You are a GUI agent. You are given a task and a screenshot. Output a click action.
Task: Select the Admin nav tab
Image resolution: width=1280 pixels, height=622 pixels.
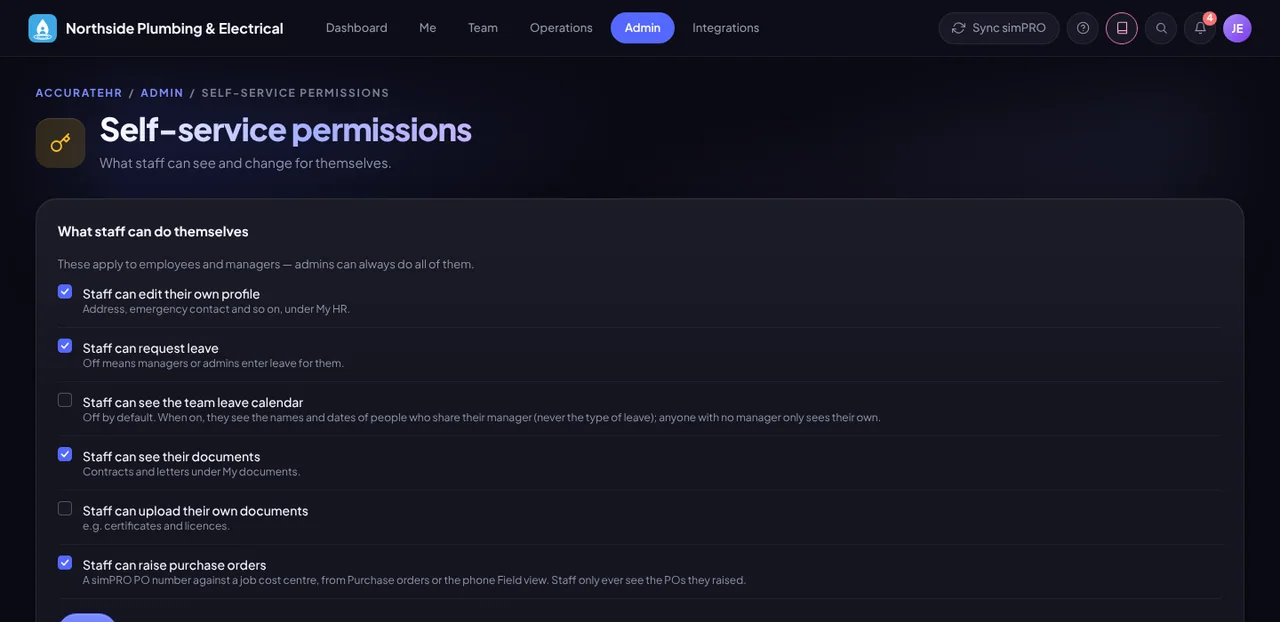pos(643,28)
